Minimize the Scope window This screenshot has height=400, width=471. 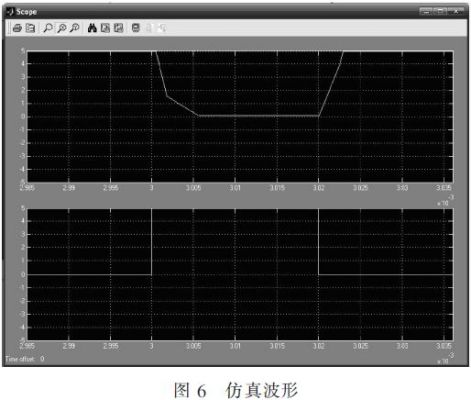(x=426, y=11)
